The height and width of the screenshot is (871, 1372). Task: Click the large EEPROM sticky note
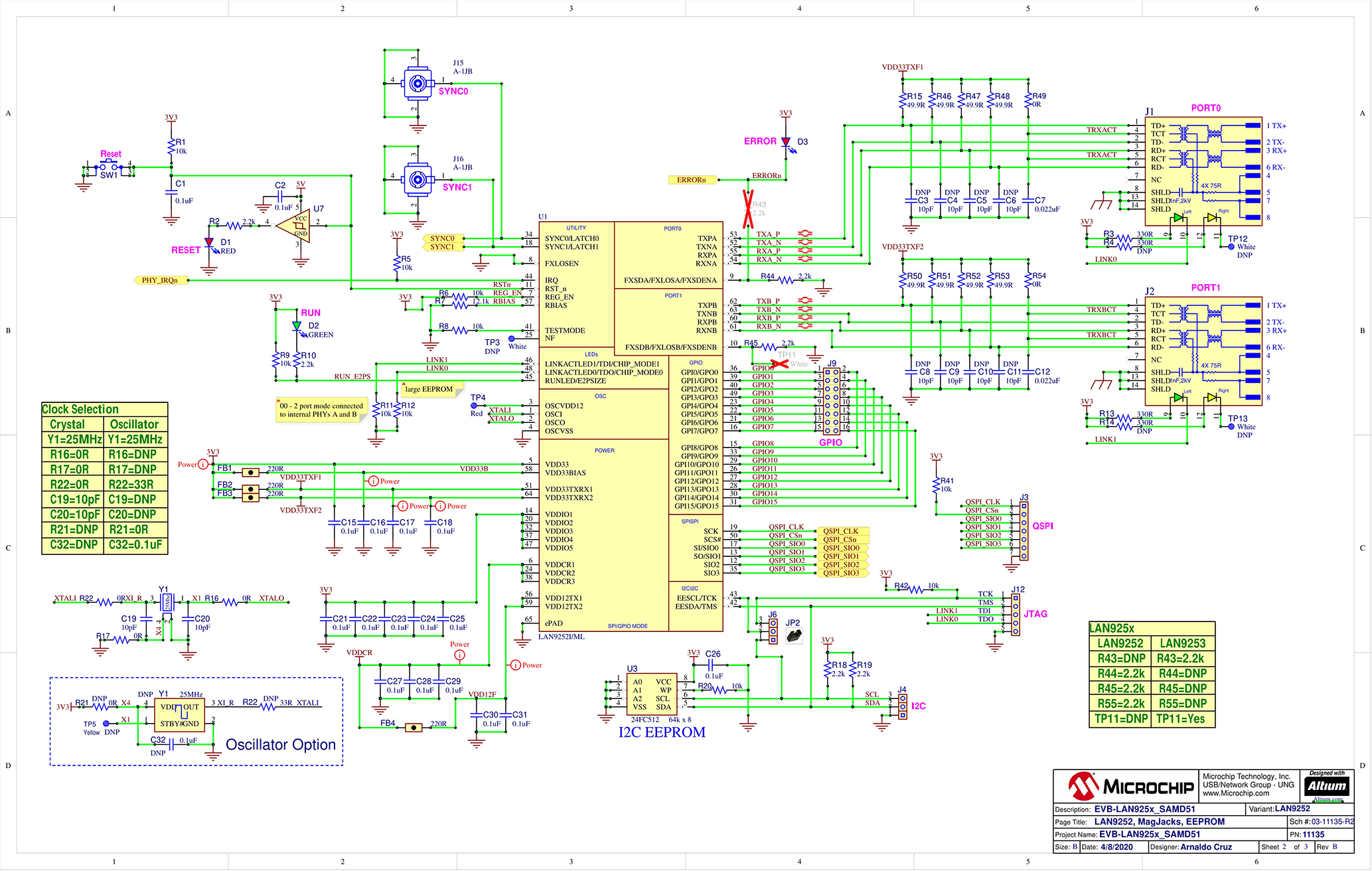pos(429,390)
